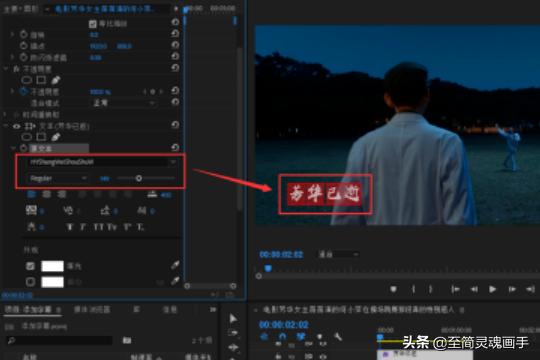The image size is (540, 360).
Task: Expand the Time Remapping group
Action: click(x=5, y=114)
